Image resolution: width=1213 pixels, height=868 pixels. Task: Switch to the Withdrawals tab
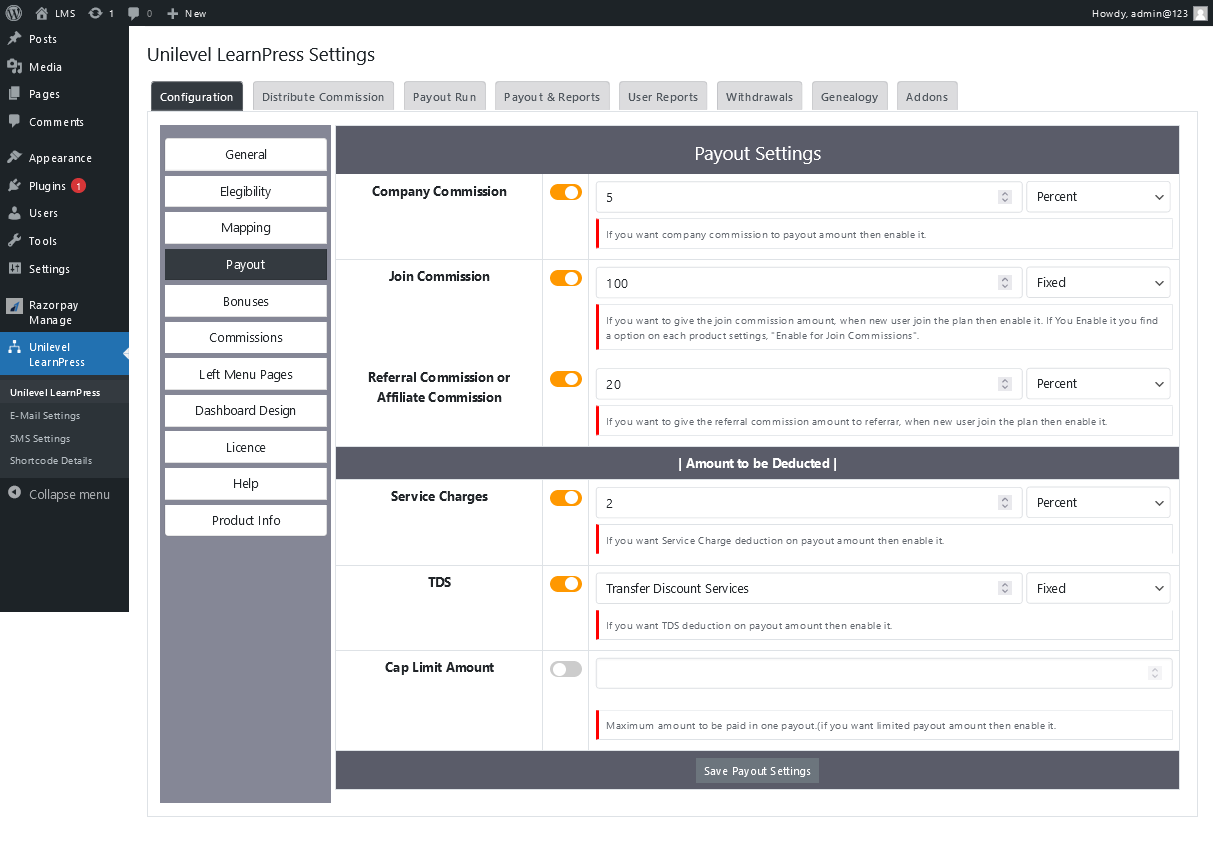point(759,96)
